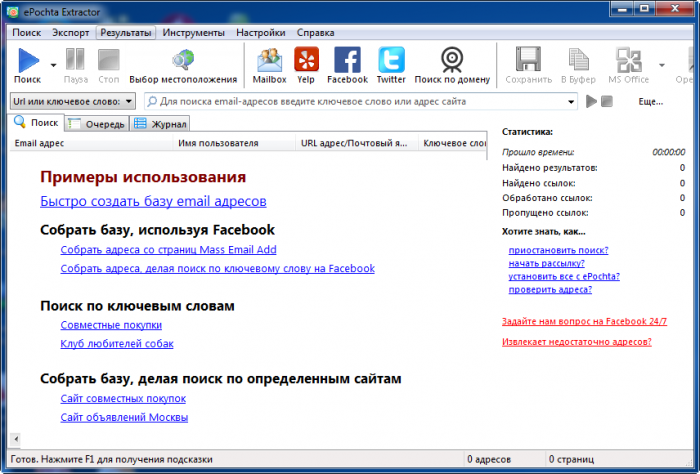Click the Сохранить floppy disk icon

(528, 62)
